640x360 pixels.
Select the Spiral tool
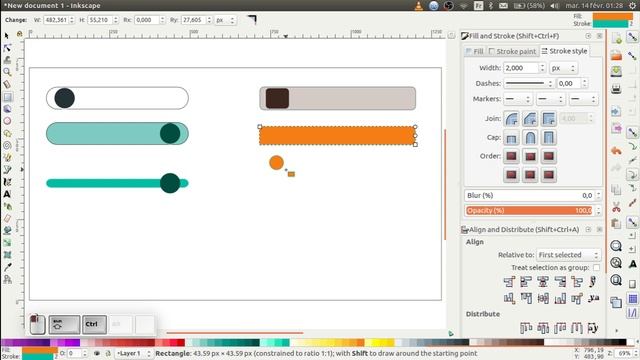tap(7, 145)
